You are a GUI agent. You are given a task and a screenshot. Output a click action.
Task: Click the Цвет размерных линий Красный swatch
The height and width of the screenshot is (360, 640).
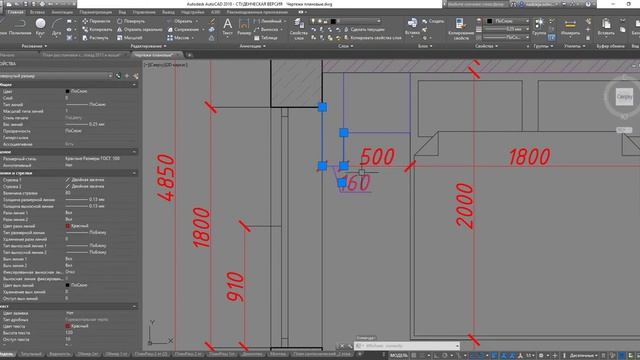point(68,226)
